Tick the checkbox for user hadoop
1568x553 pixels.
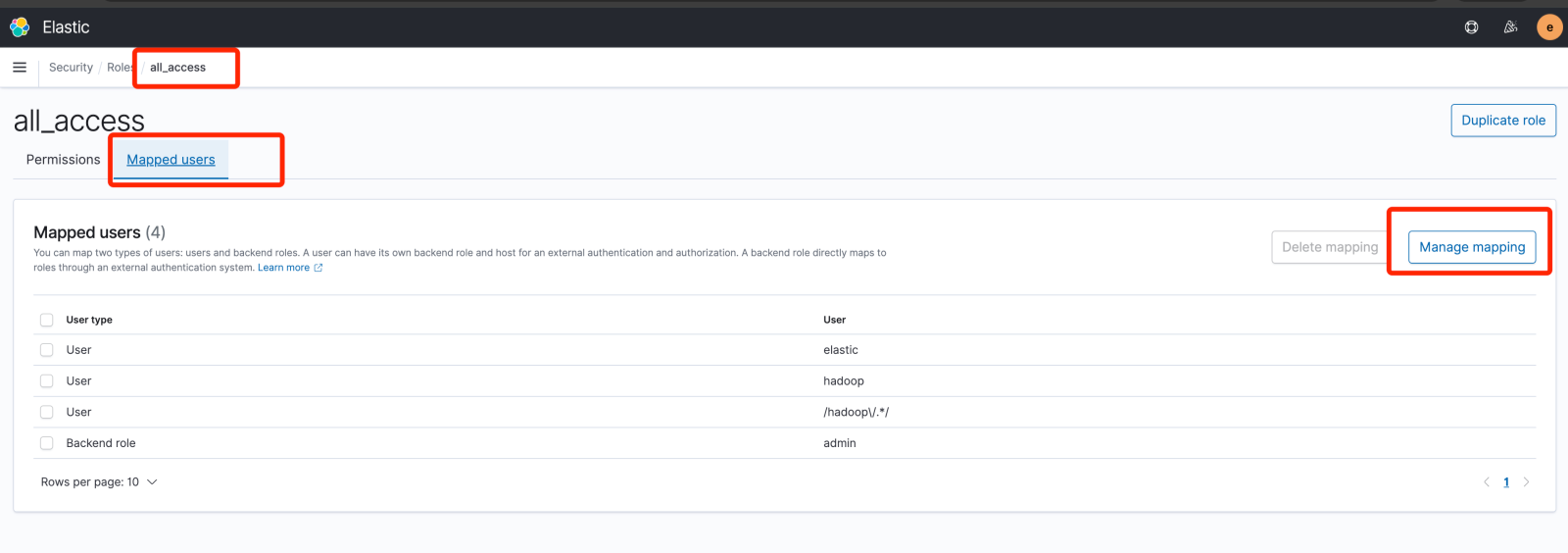coord(46,381)
